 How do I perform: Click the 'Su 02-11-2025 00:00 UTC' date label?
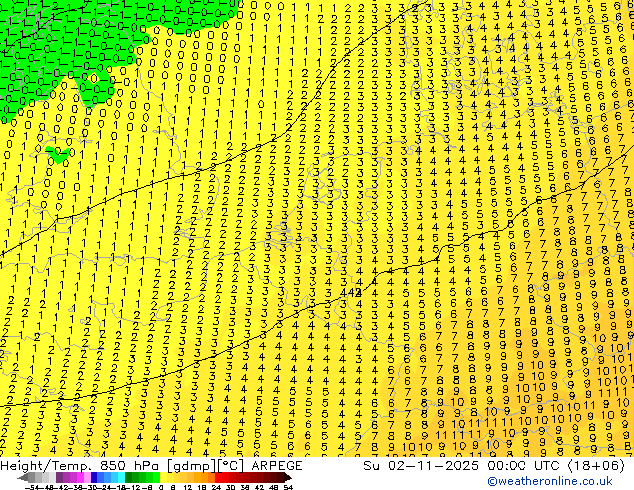(x=463, y=466)
